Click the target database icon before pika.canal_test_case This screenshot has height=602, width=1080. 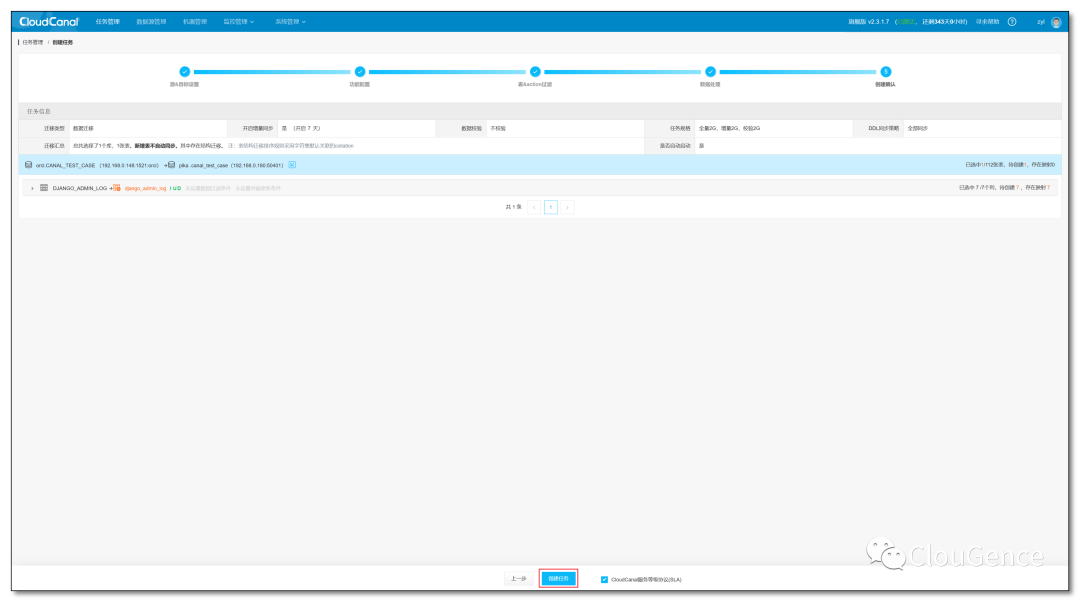172,165
